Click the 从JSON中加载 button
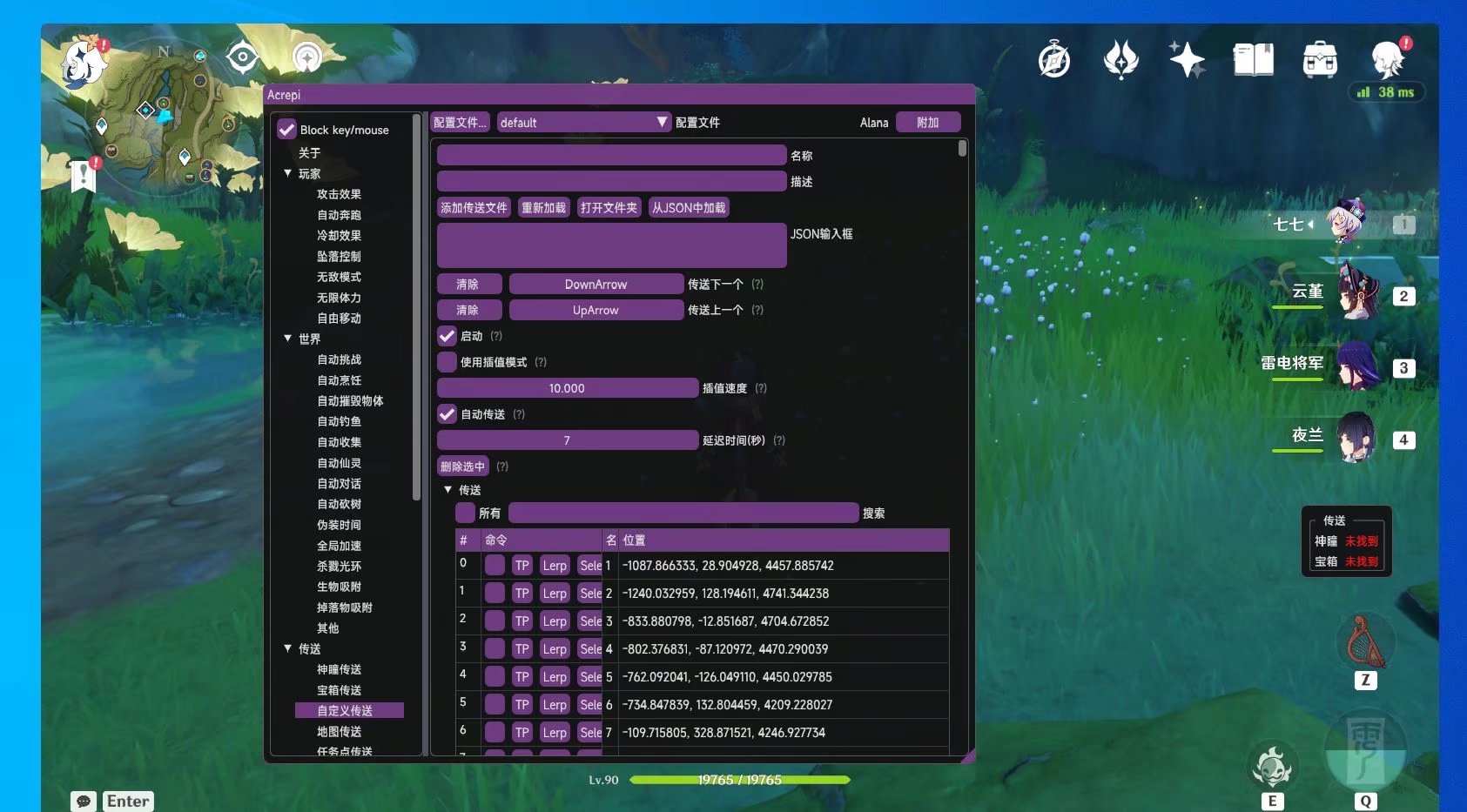This screenshot has height=812, width=1467. tap(689, 208)
